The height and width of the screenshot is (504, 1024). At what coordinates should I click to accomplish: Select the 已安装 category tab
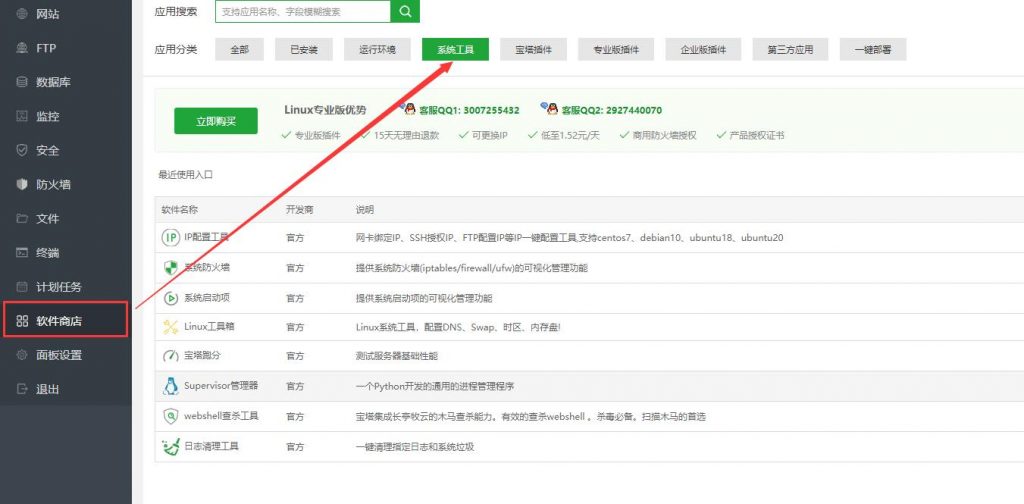pos(304,49)
